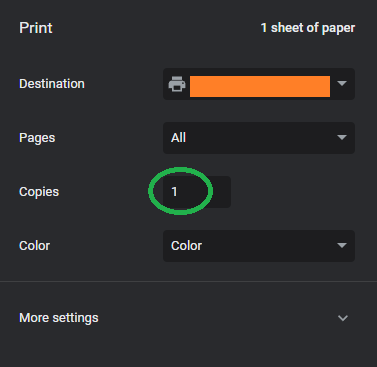
Task: Click the More settings label text
Action: (59, 318)
